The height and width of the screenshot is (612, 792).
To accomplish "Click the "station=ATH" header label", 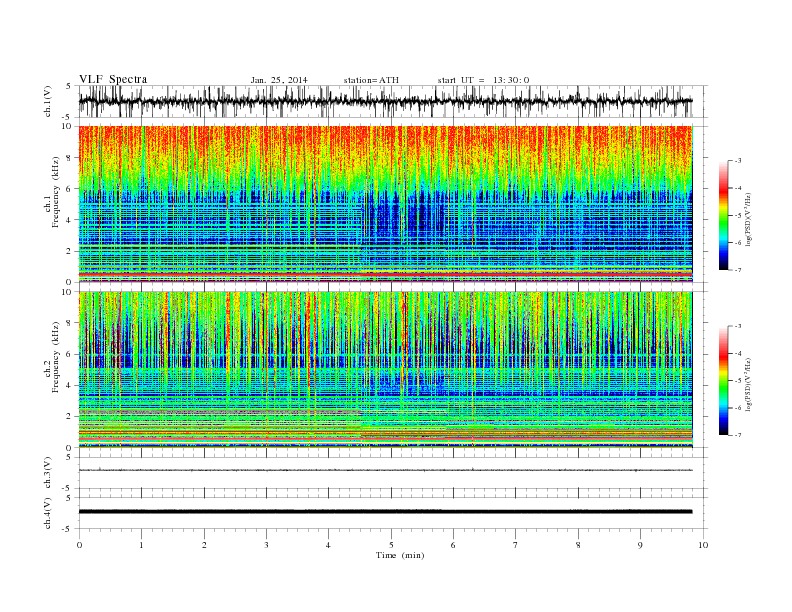I will pos(371,80).
